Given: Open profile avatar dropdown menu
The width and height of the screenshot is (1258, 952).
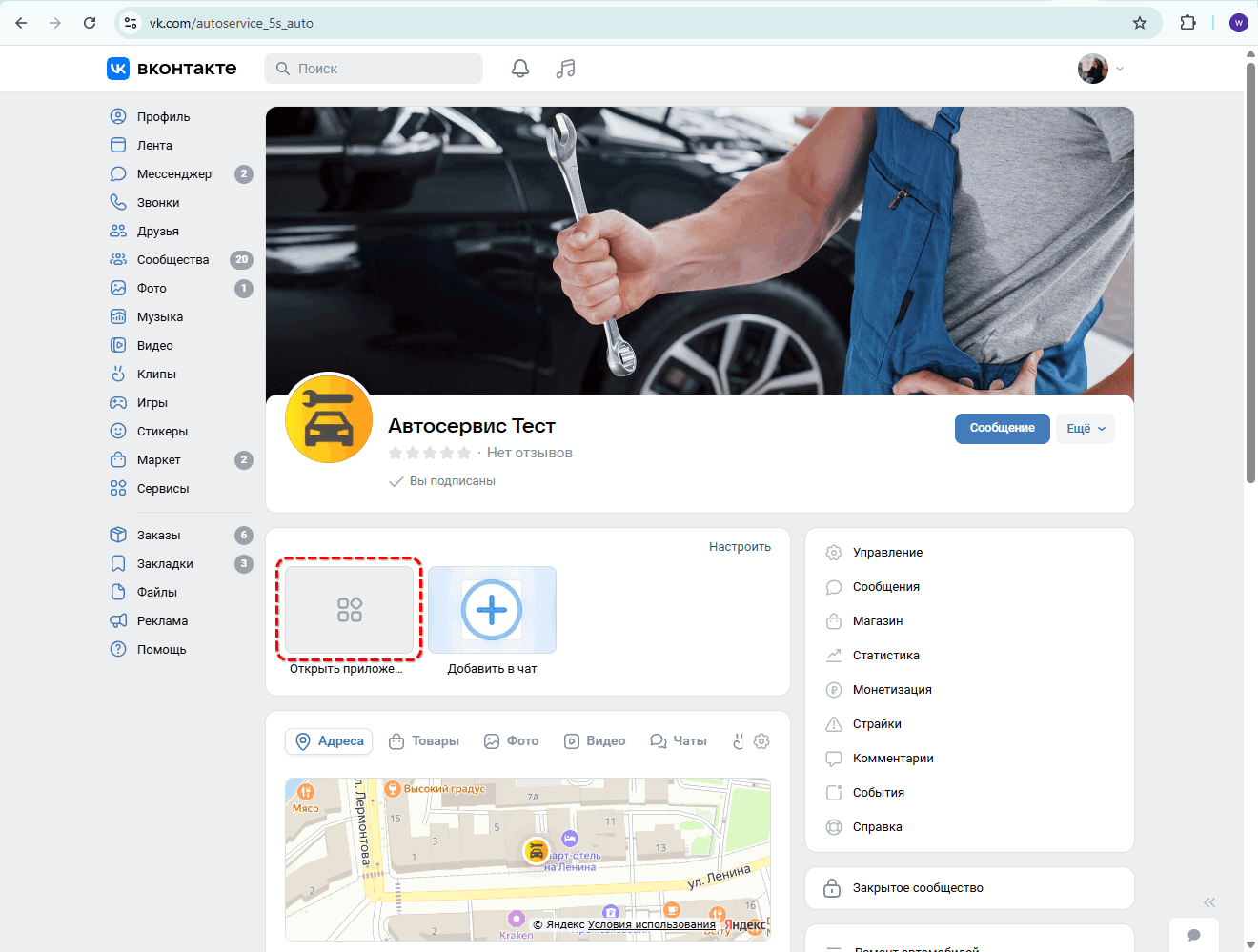Looking at the screenshot, I should click(x=1101, y=69).
